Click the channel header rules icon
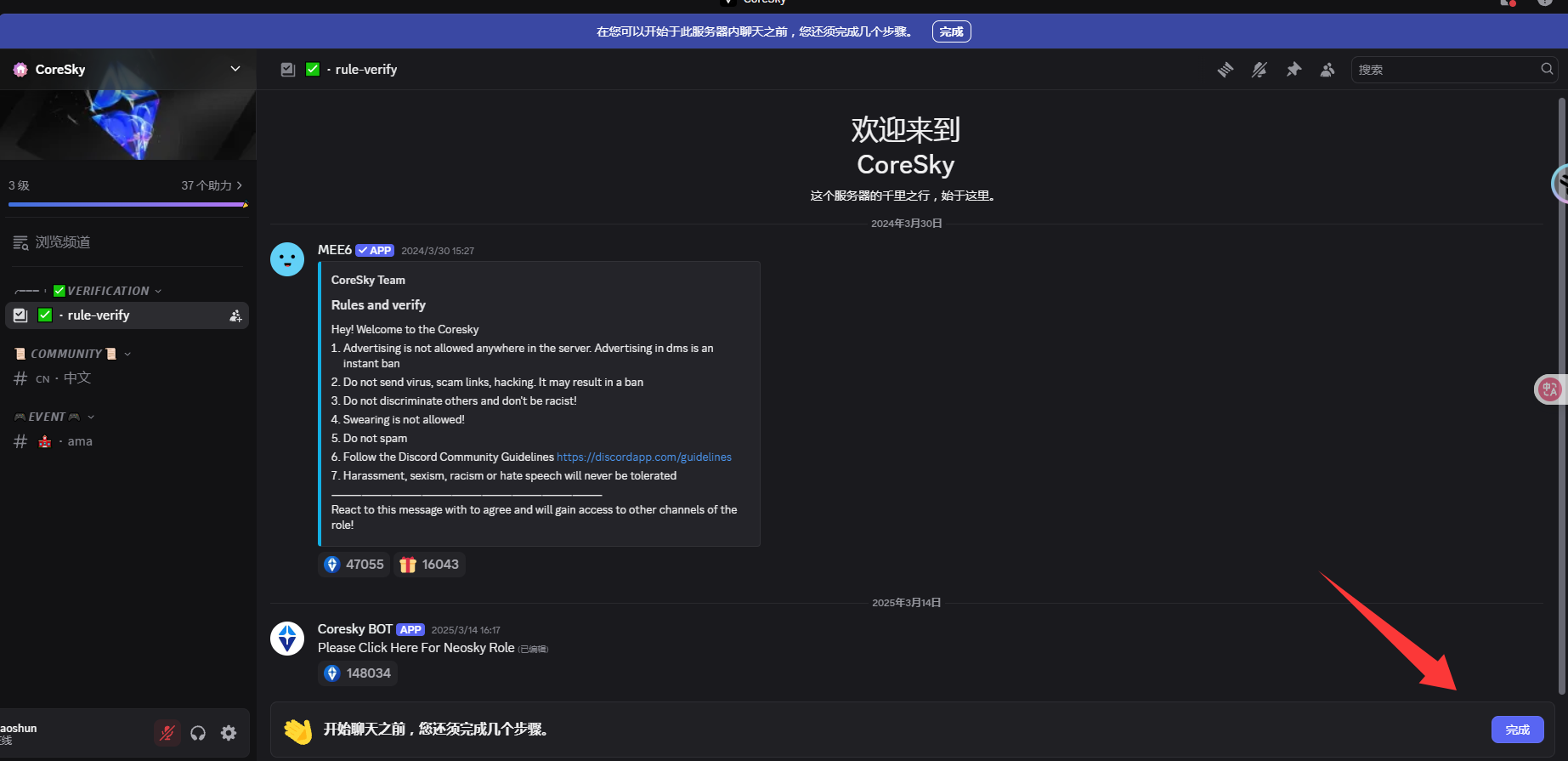This screenshot has height=761, width=1568. point(288,70)
